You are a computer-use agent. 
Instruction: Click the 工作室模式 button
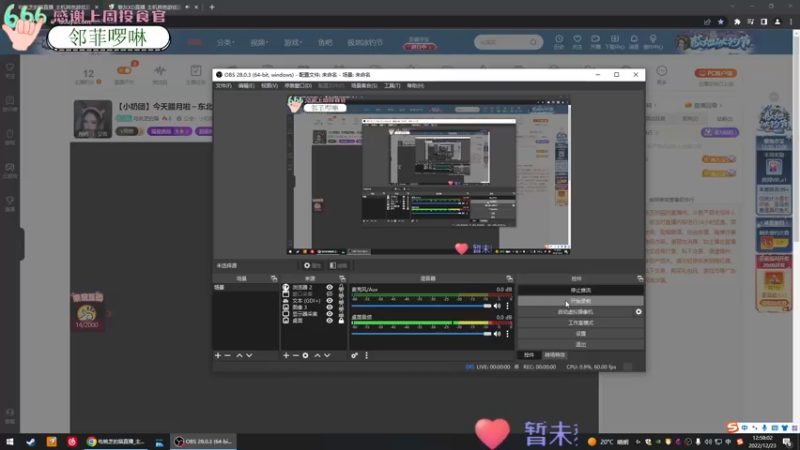pyautogui.click(x=581, y=323)
